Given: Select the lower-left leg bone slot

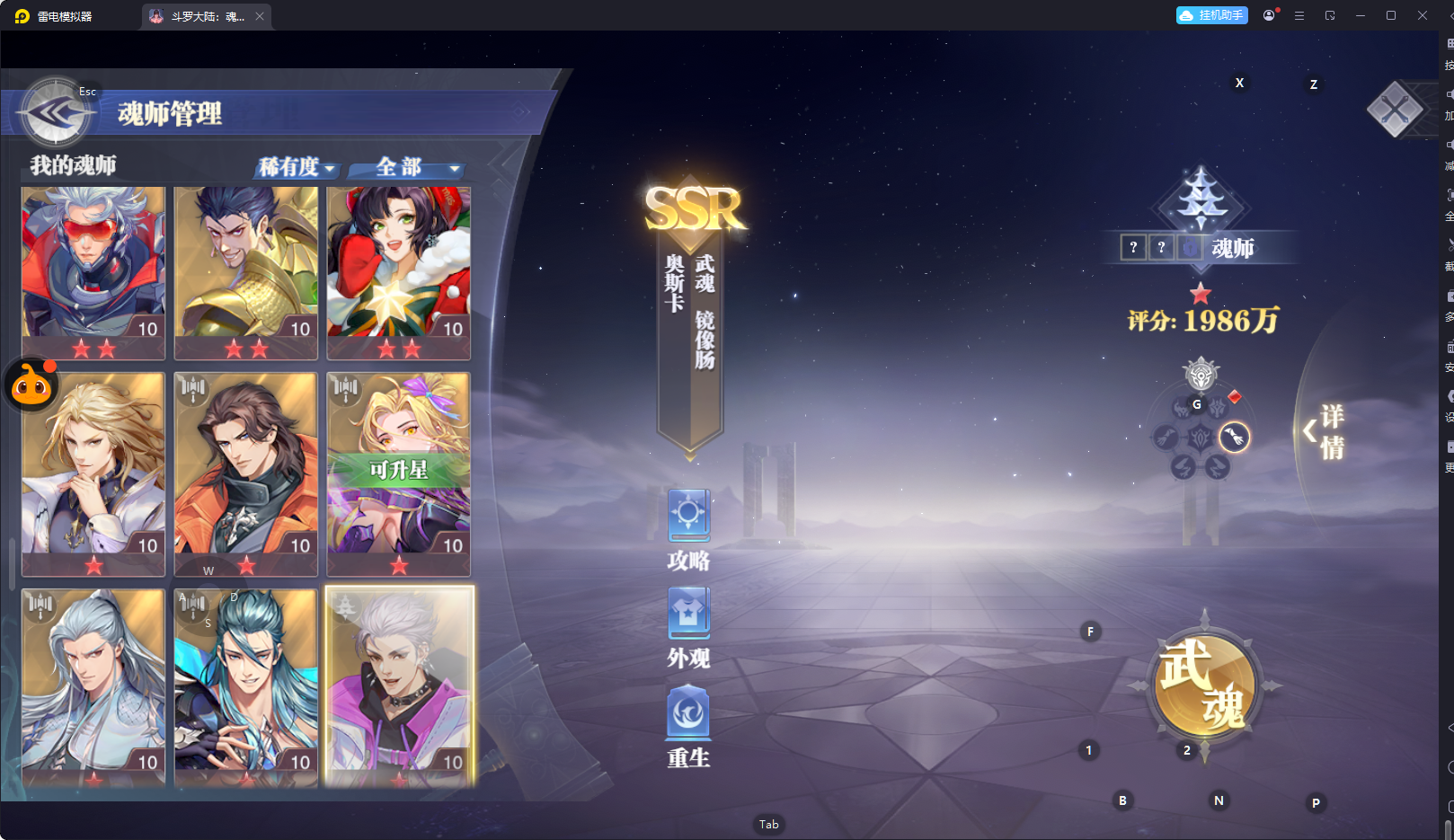Looking at the screenshot, I should click(1183, 467).
